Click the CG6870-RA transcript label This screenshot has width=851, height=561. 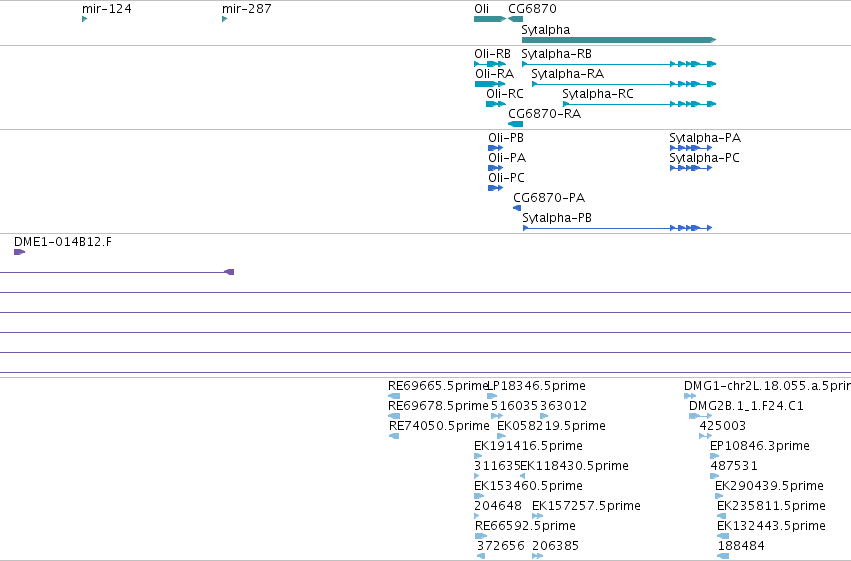(x=544, y=114)
